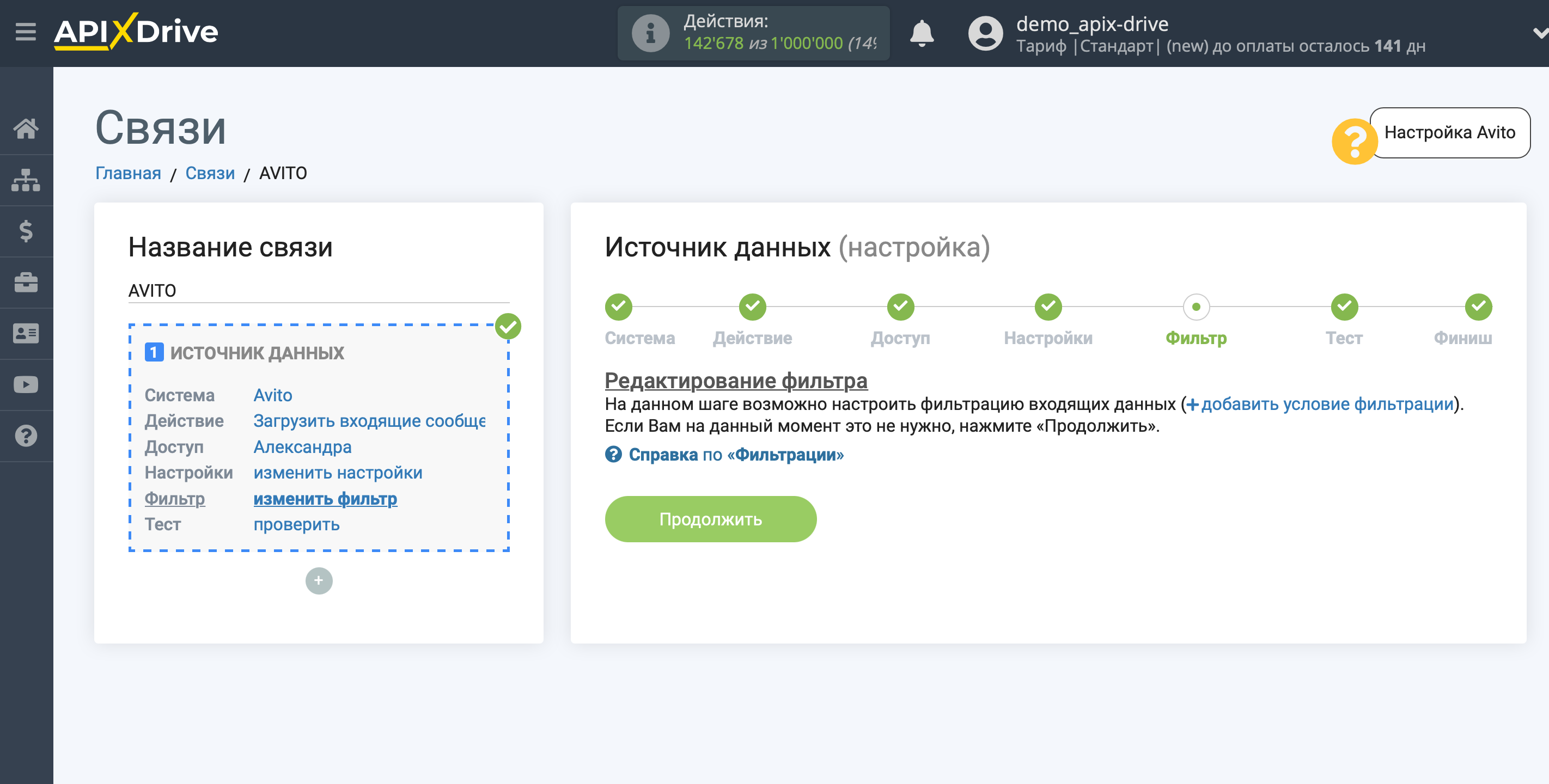This screenshot has width=1549, height=784.
Task: Go to the Тест step
Action: coord(1344,307)
